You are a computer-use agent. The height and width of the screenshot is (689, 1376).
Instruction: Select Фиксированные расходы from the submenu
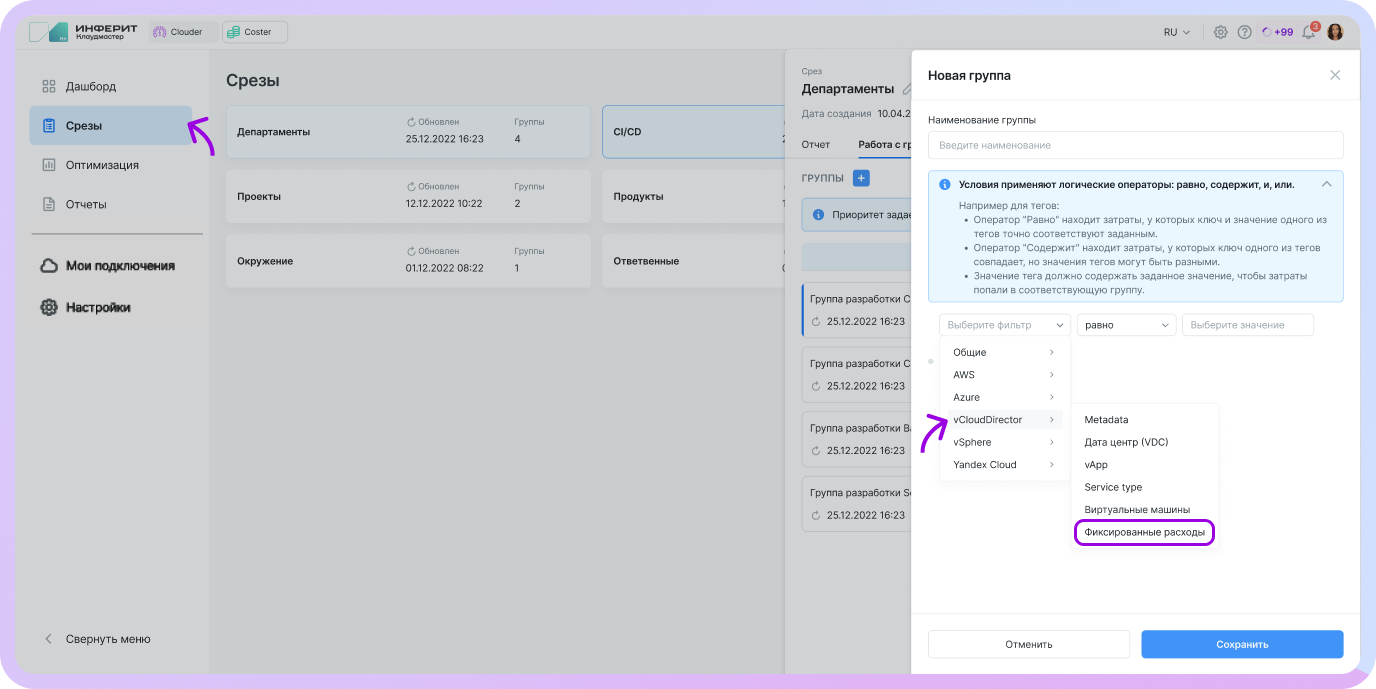1144,532
